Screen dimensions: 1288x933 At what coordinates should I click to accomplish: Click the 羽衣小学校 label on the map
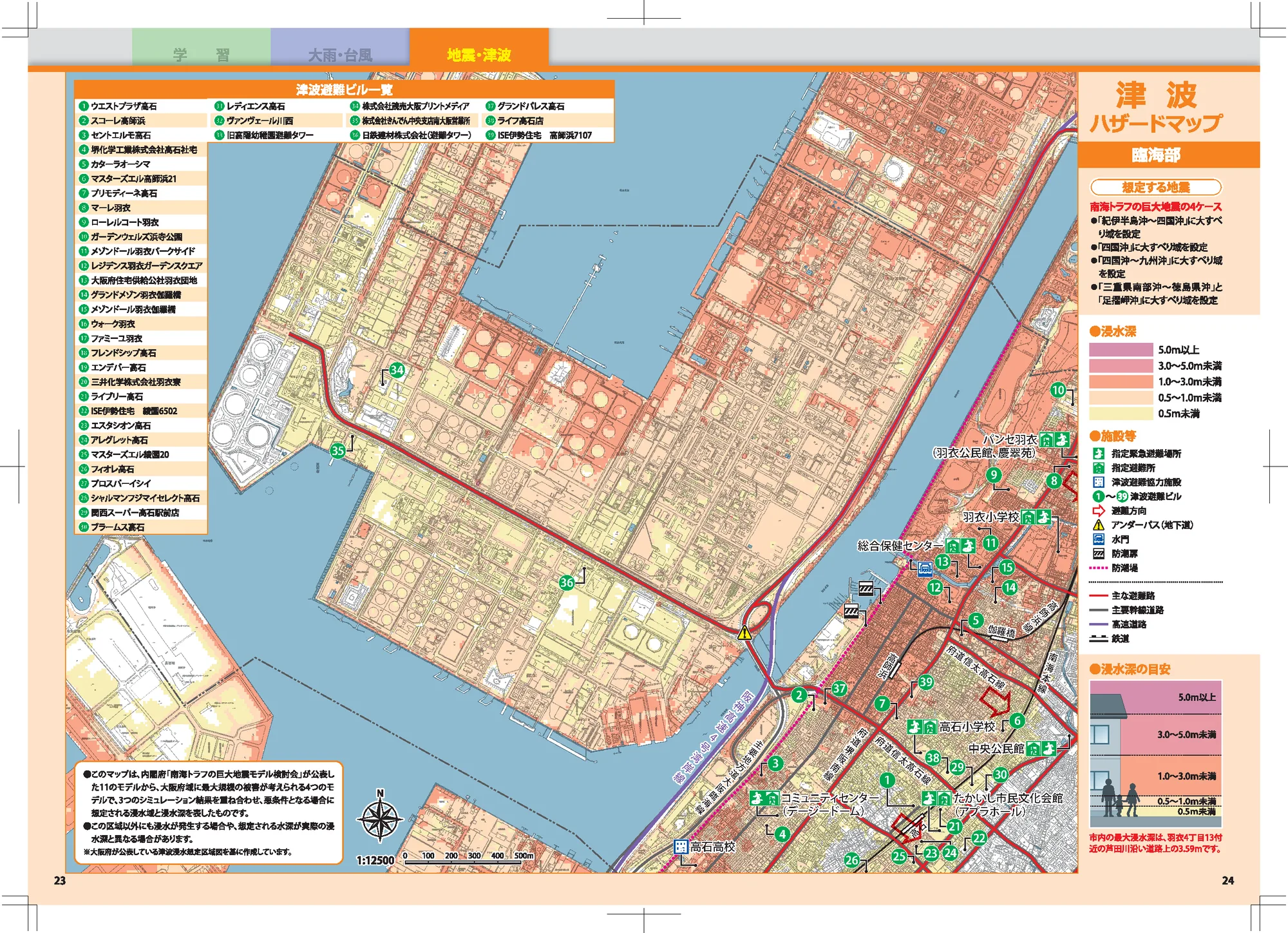(x=991, y=517)
